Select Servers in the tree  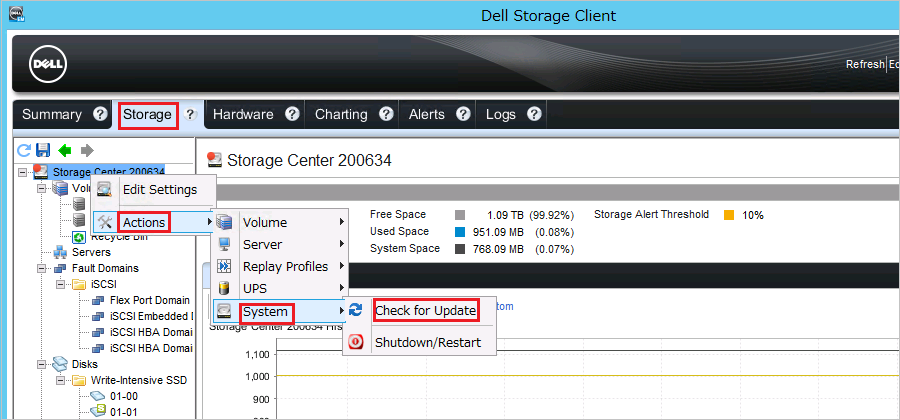click(91, 252)
